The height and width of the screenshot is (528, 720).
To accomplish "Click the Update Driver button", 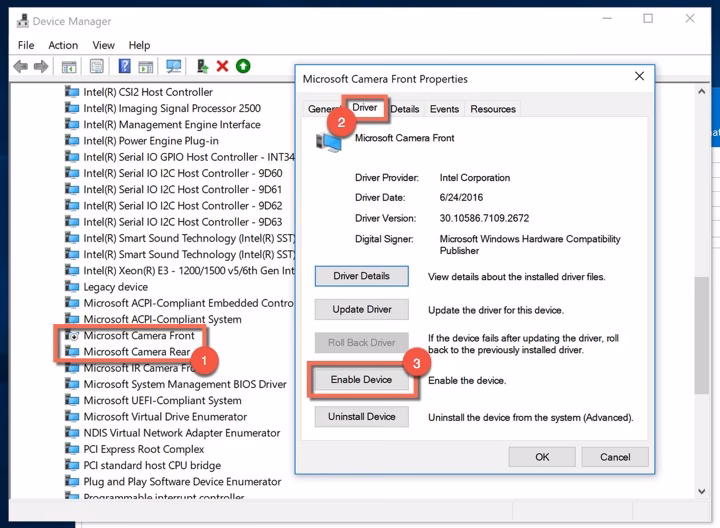I will coord(362,309).
